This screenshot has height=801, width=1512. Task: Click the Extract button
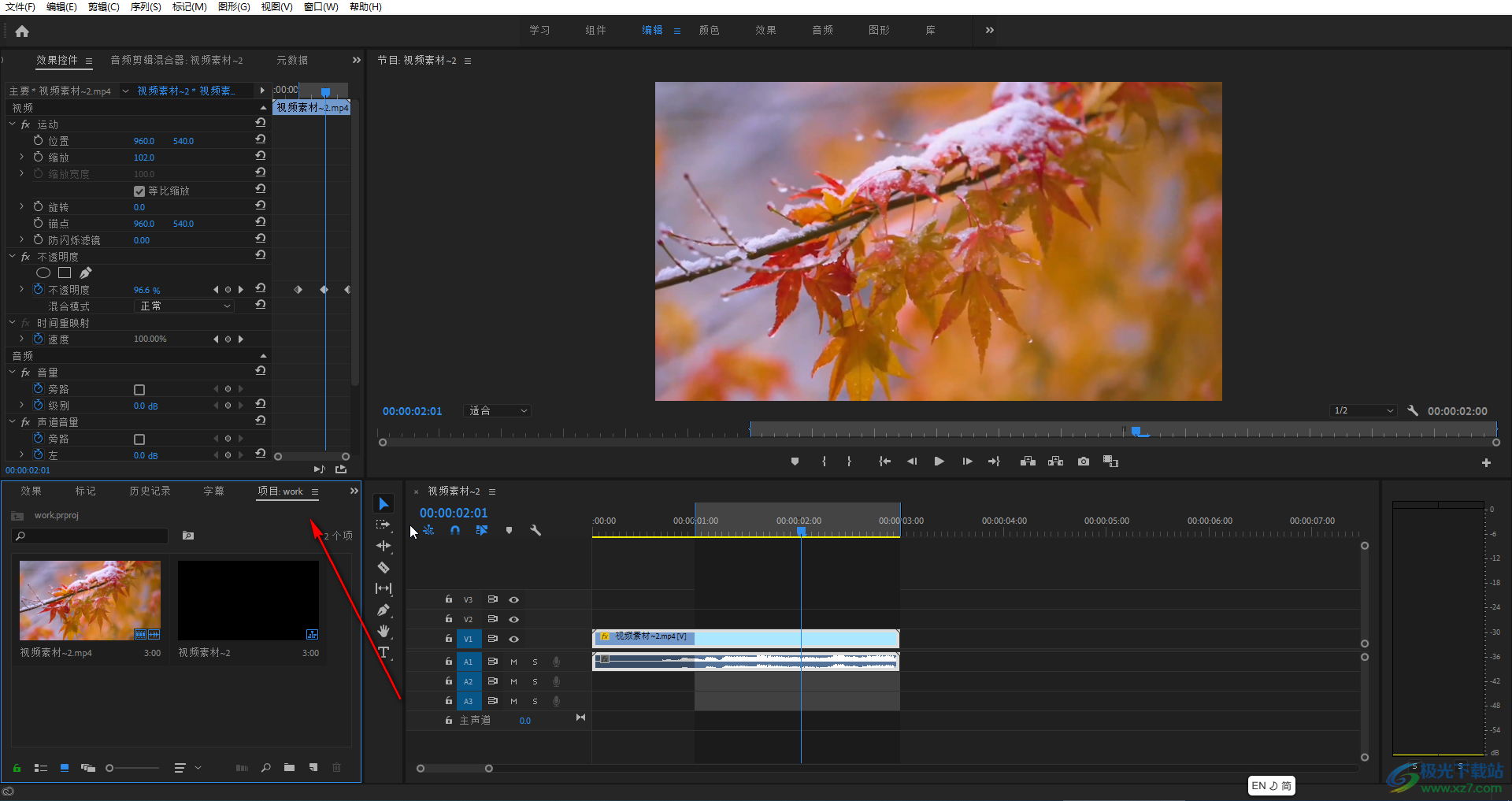[x=1056, y=462]
